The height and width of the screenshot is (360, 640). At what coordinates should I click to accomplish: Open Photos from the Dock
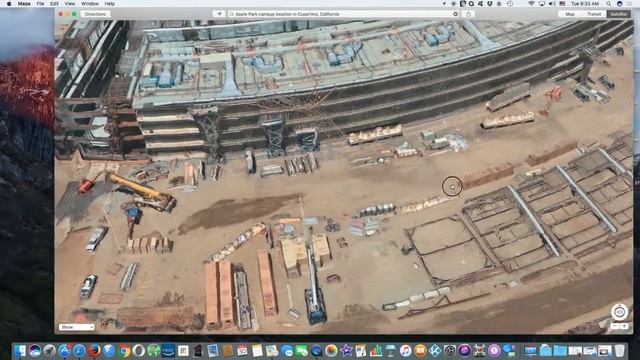tap(331, 350)
